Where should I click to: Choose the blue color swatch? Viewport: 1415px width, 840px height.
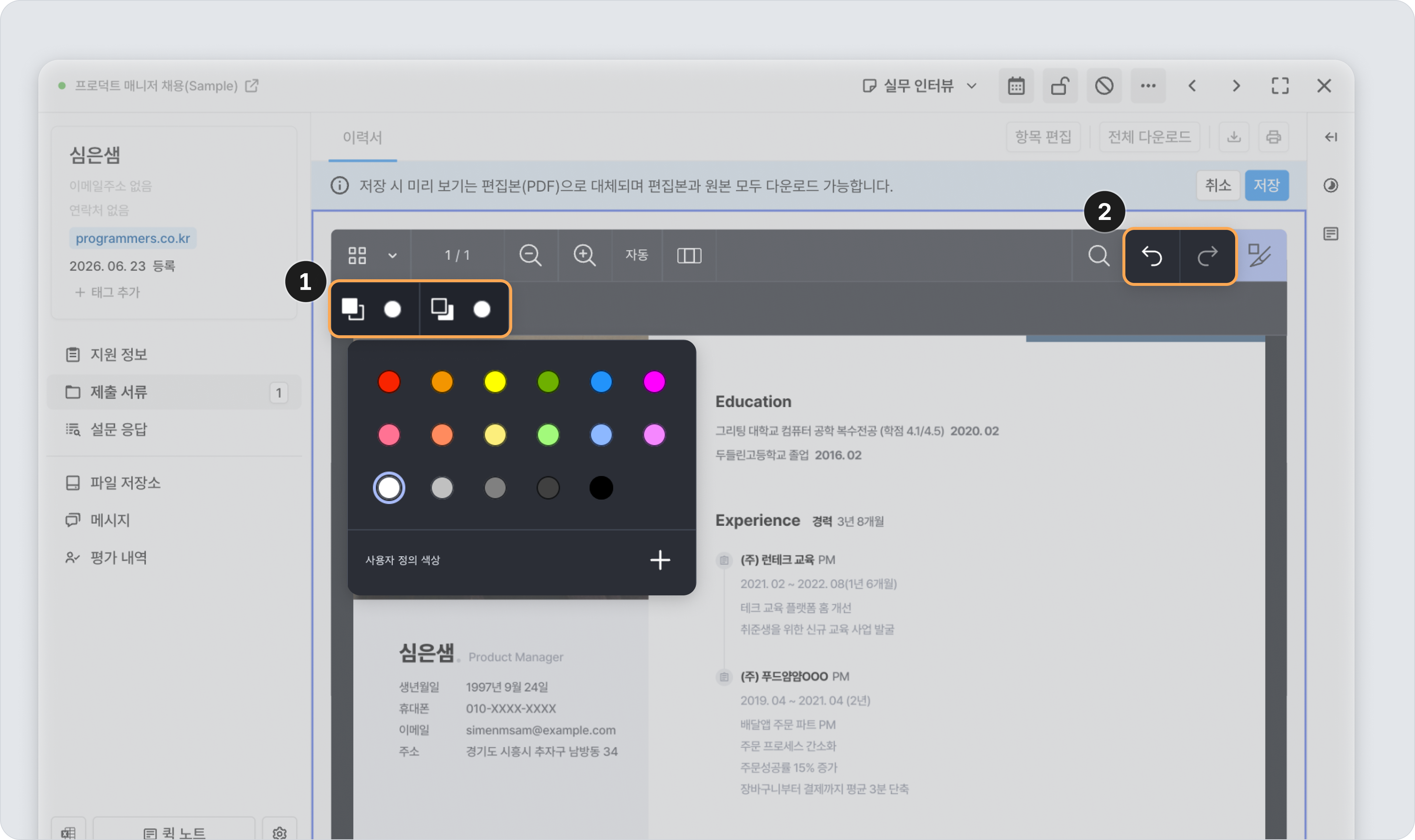pos(601,382)
